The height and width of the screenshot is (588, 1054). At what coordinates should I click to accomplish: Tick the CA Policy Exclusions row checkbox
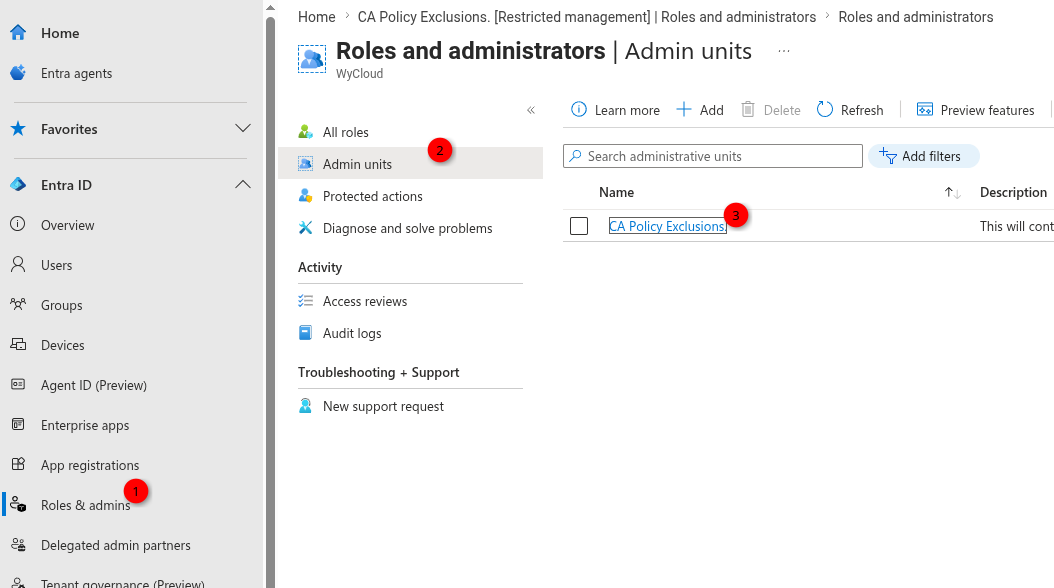click(x=579, y=226)
